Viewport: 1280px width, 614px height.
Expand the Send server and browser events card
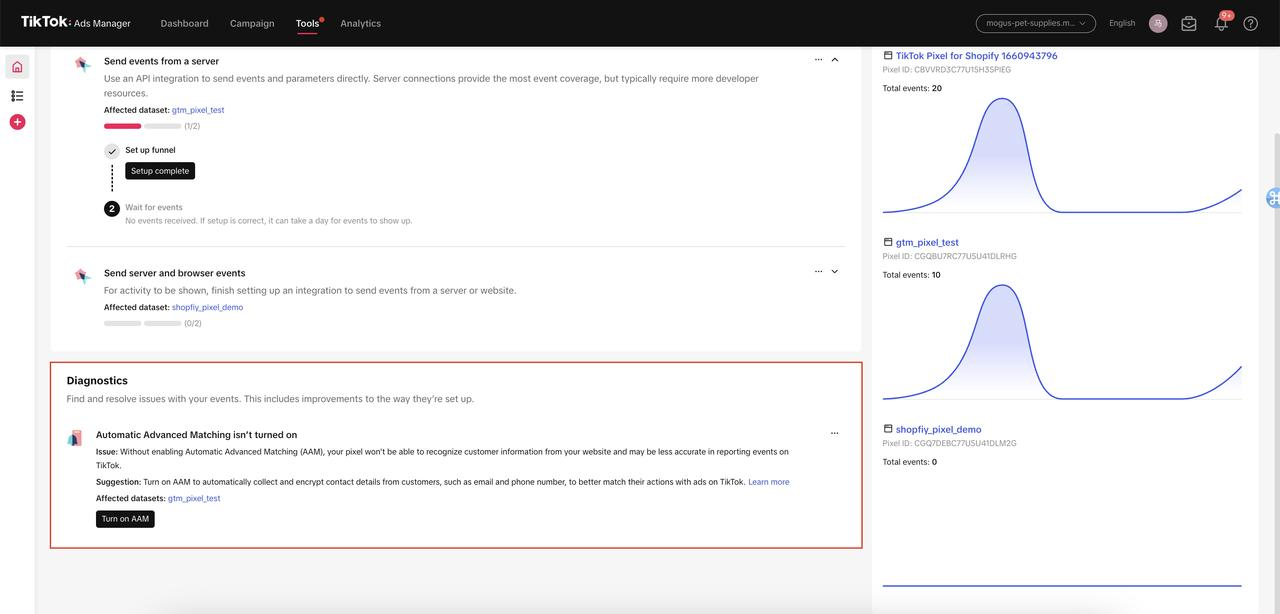[835, 272]
